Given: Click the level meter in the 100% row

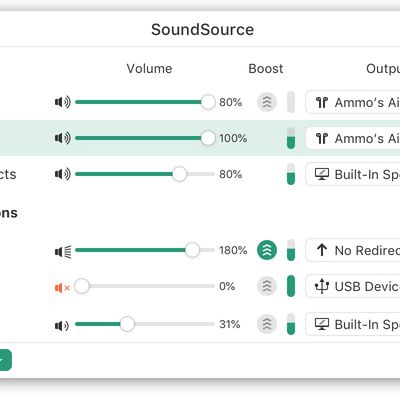Looking at the screenshot, I should coord(291,138).
